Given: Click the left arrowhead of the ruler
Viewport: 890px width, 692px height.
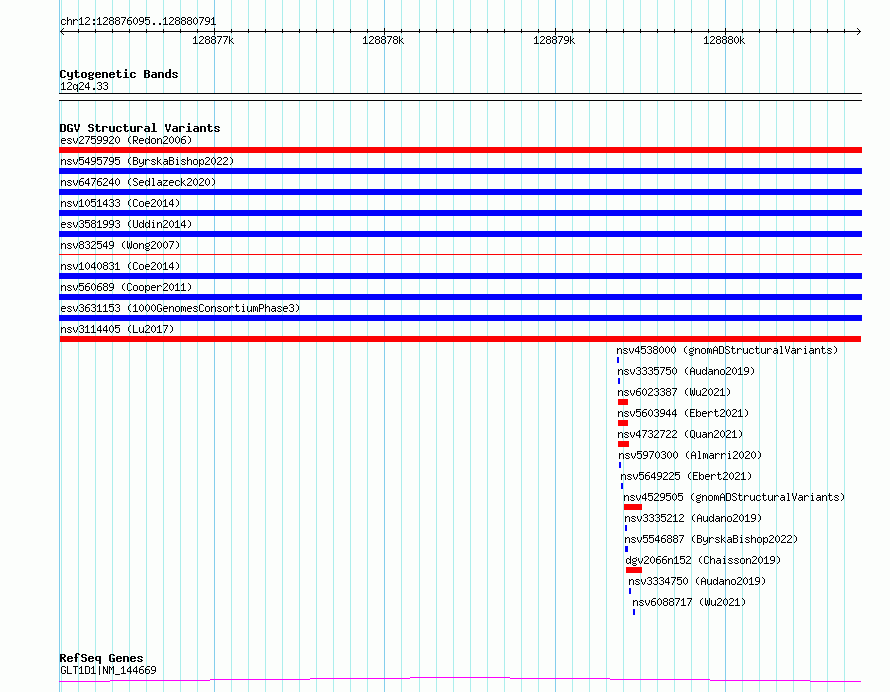Looking at the screenshot, I should [62, 32].
